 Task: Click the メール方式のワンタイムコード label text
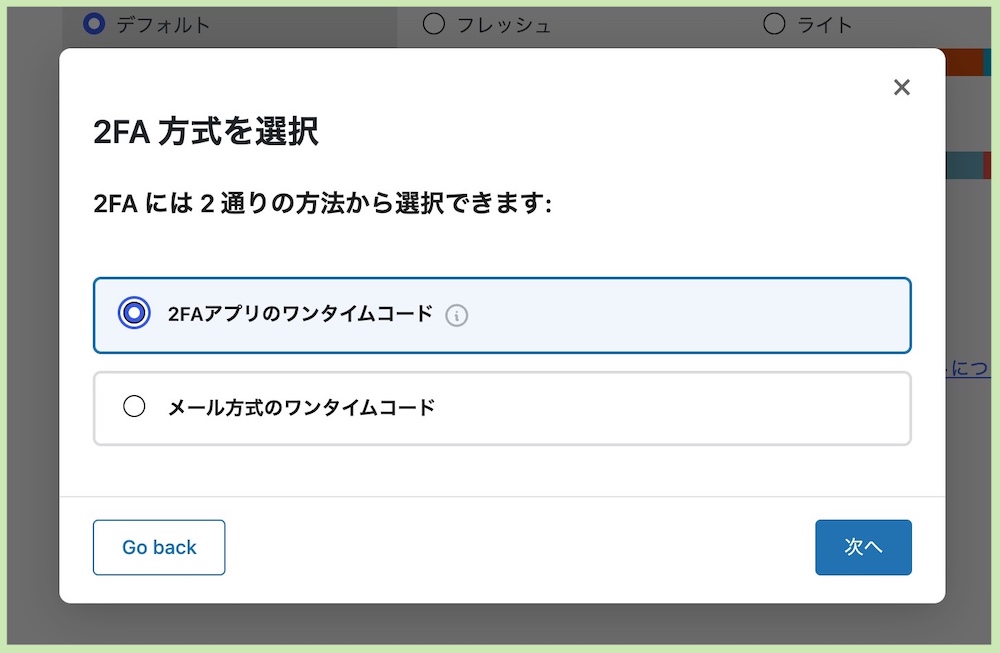coord(301,407)
